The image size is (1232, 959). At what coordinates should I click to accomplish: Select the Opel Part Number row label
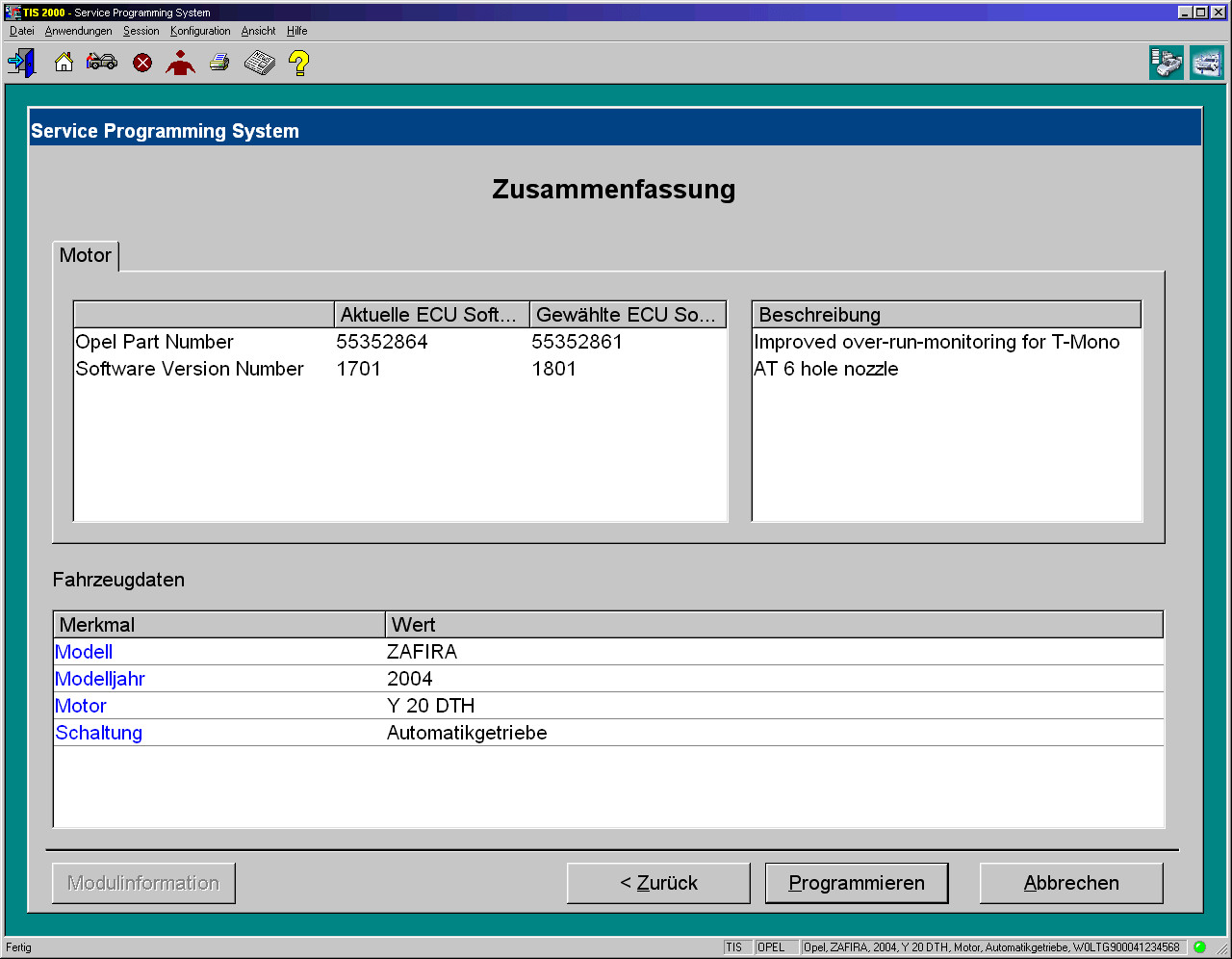click(x=155, y=342)
